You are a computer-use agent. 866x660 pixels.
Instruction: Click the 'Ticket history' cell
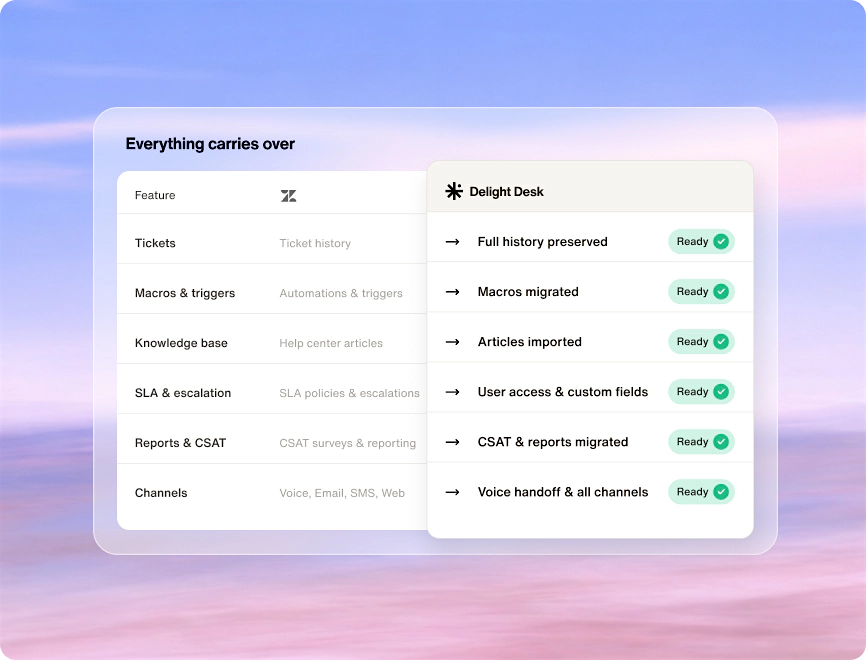[315, 244]
